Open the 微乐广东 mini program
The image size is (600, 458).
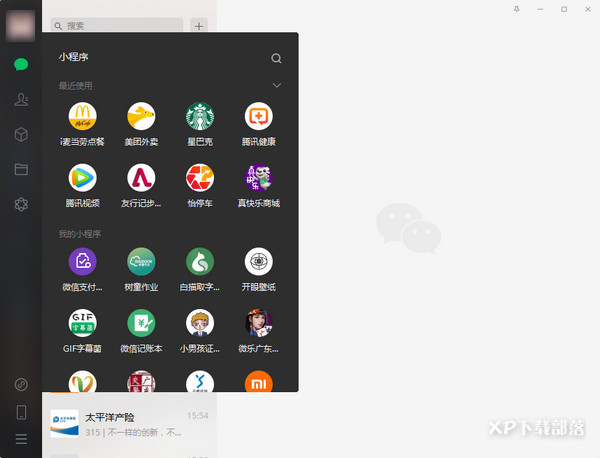[x=259, y=331]
